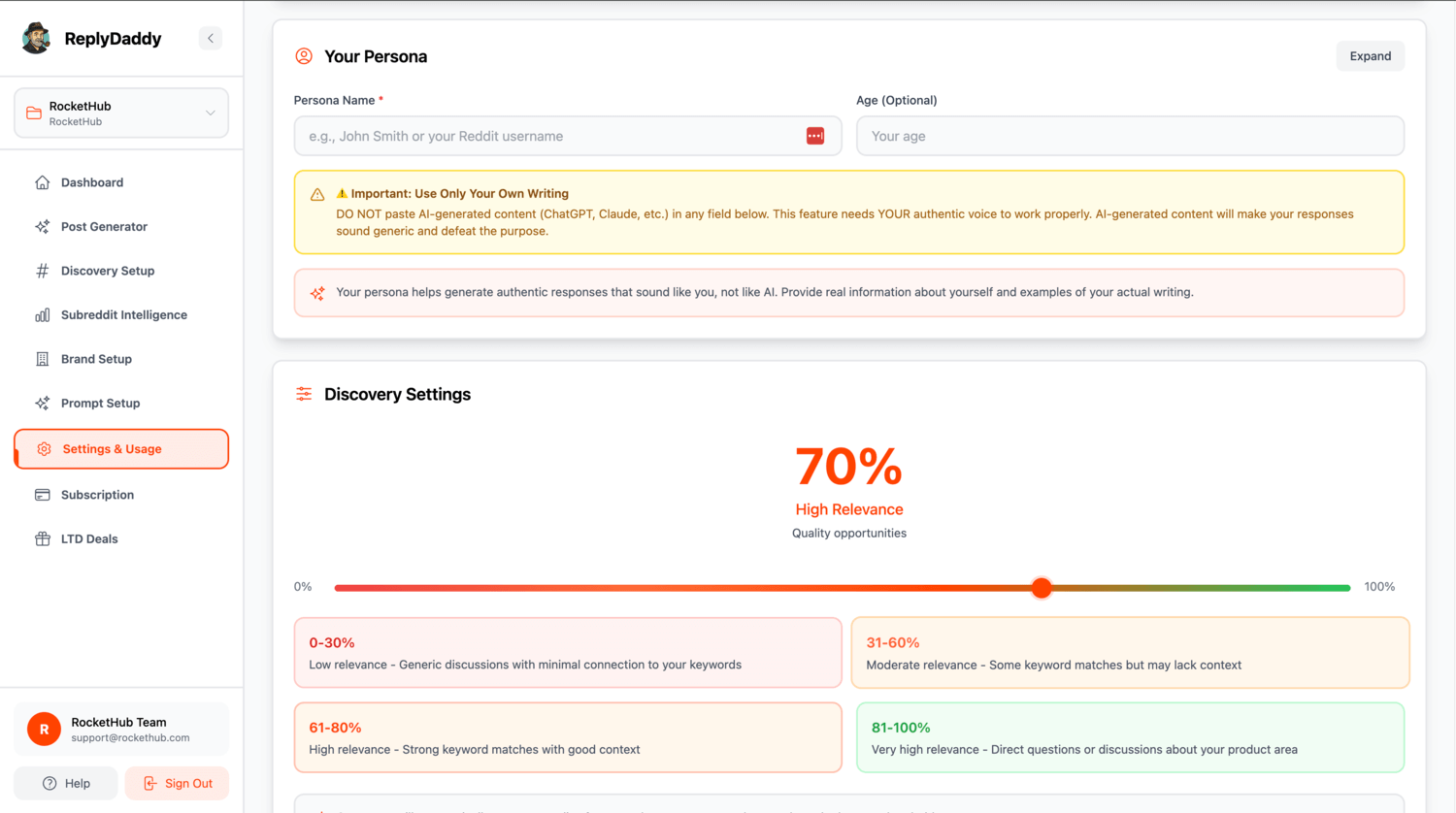The width and height of the screenshot is (1456, 813).
Task: Click the 70% relevance value text
Action: (849, 467)
